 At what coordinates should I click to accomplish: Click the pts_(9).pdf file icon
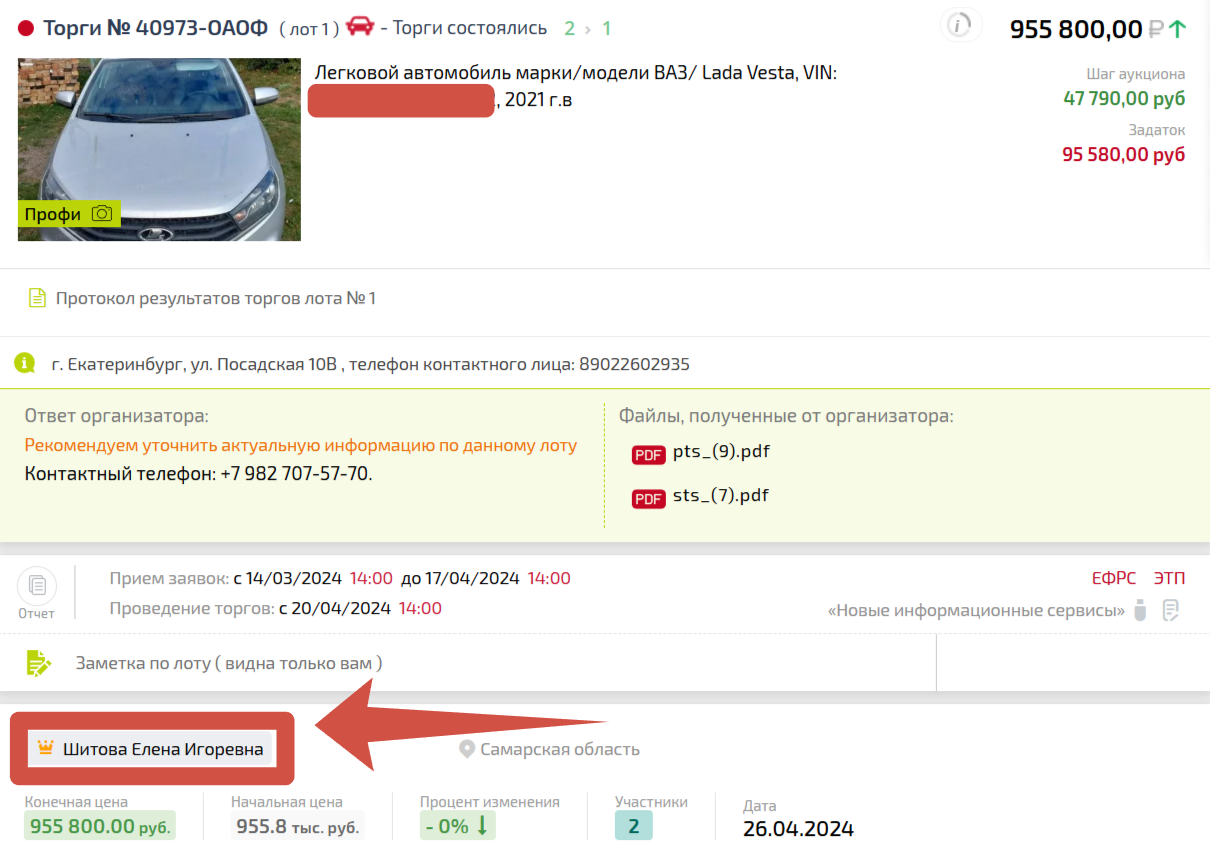pos(648,455)
